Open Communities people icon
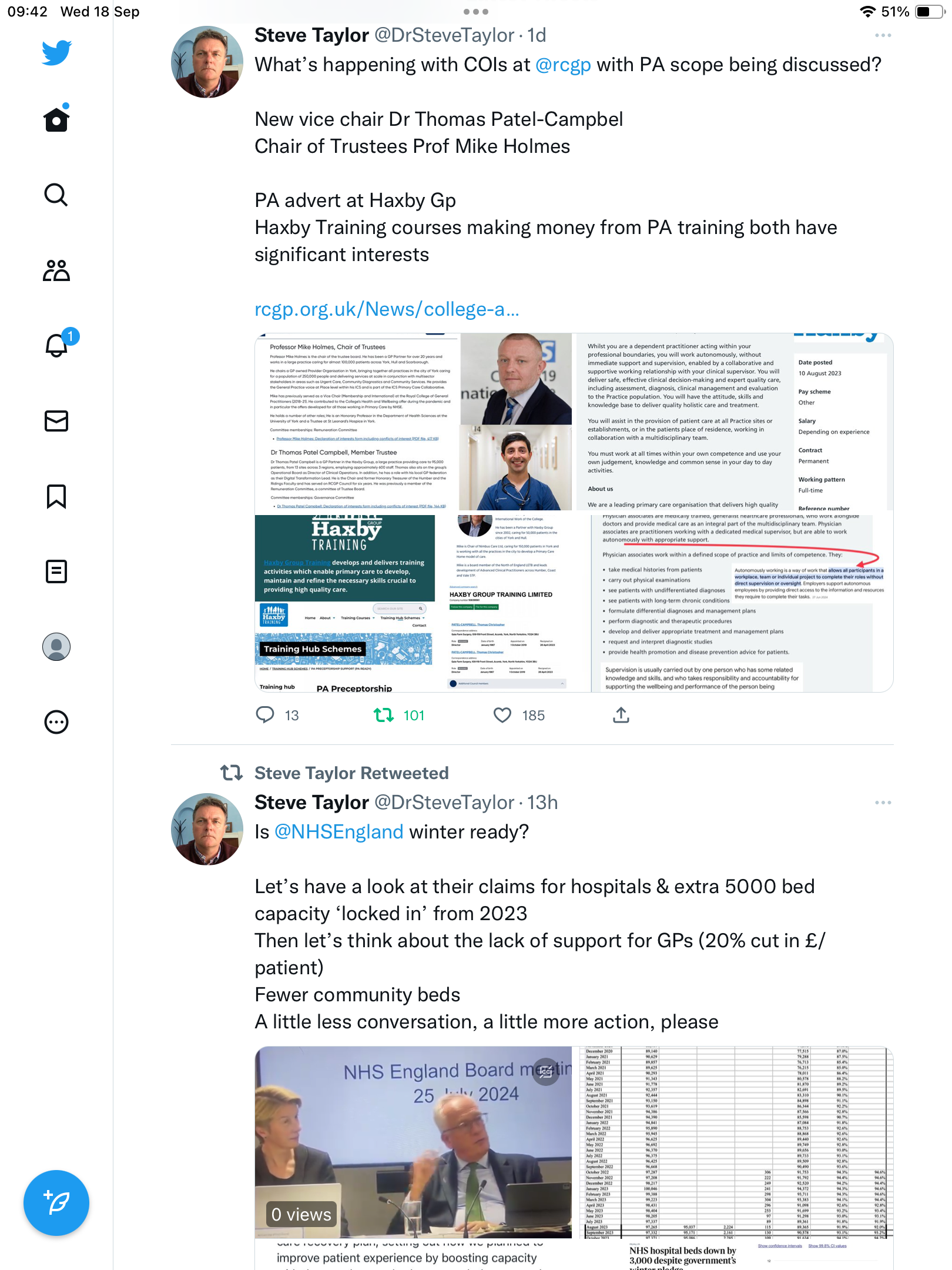 point(56,270)
